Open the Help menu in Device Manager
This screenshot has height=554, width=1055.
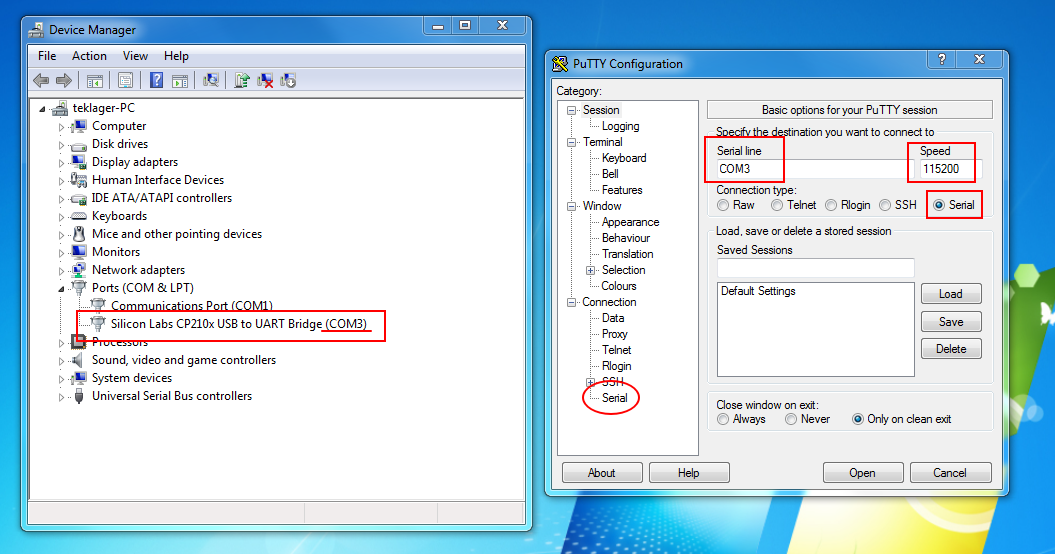coord(176,56)
